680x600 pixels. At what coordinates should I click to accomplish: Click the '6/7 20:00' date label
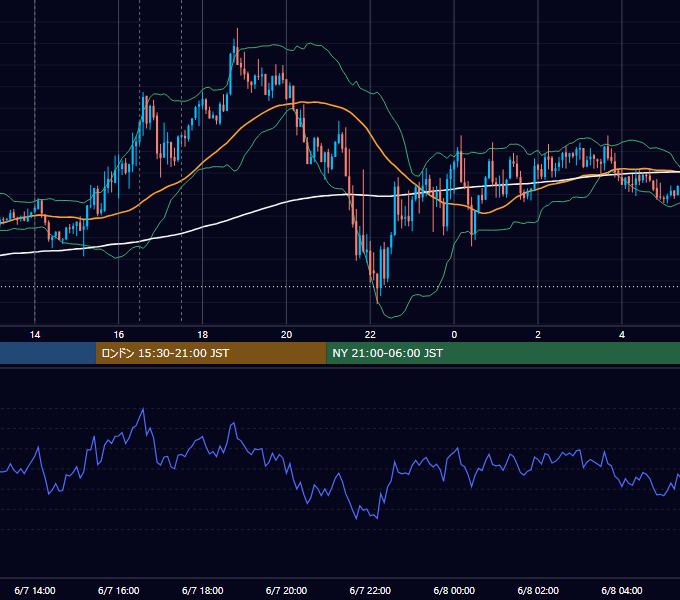(x=286, y=590)
